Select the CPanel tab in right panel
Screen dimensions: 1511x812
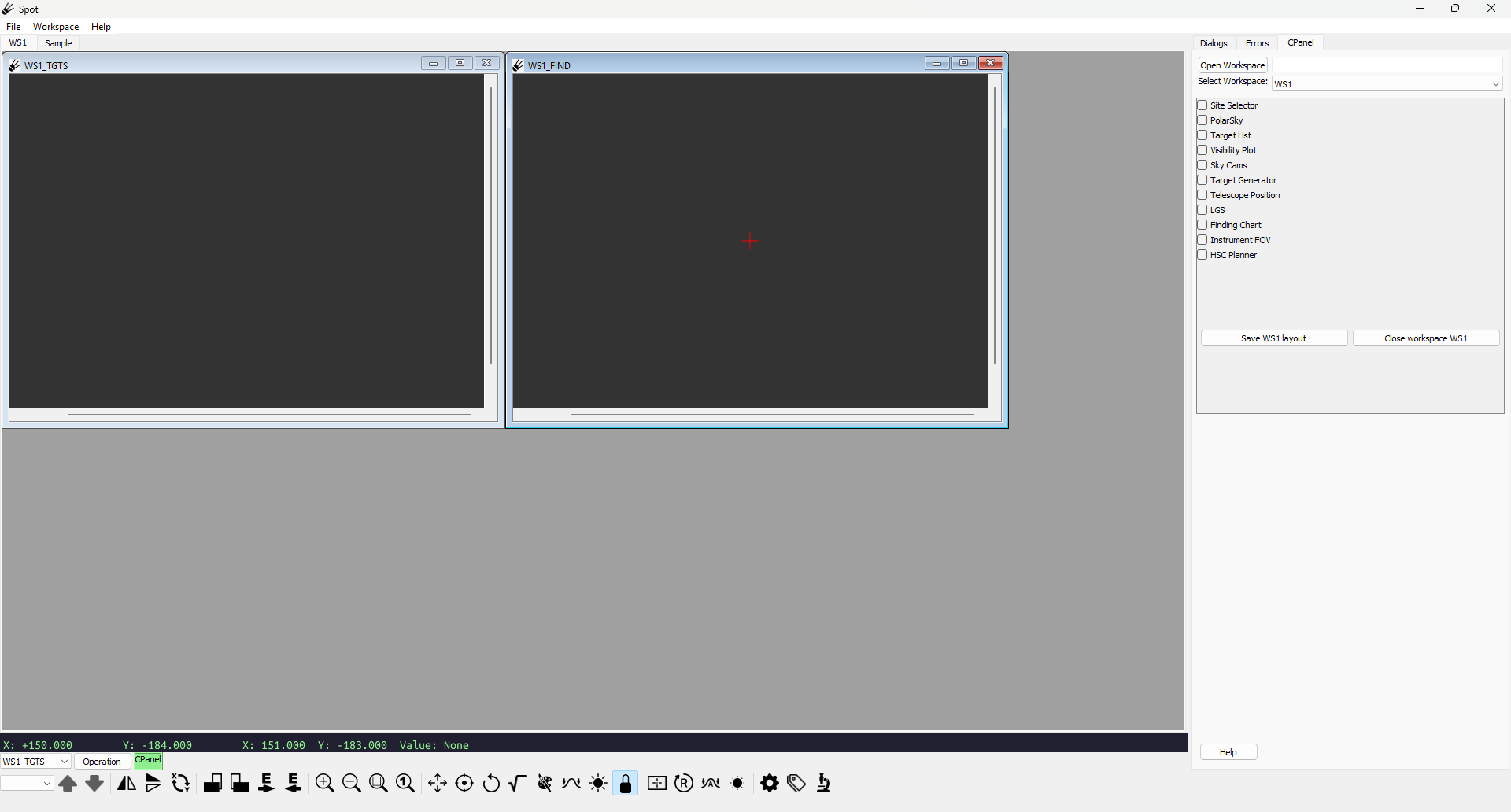[1301, 43]
